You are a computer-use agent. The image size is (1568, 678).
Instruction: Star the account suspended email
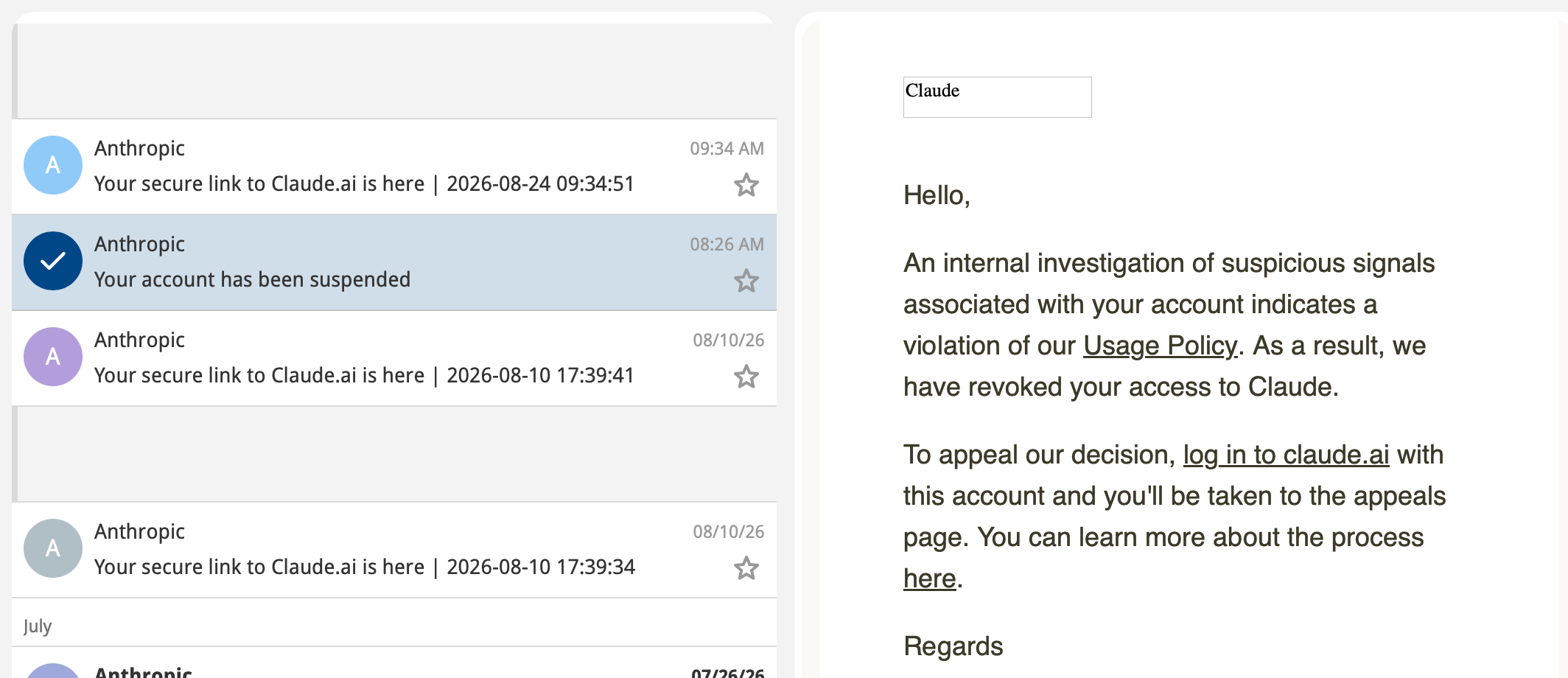(x=746, y=281)
